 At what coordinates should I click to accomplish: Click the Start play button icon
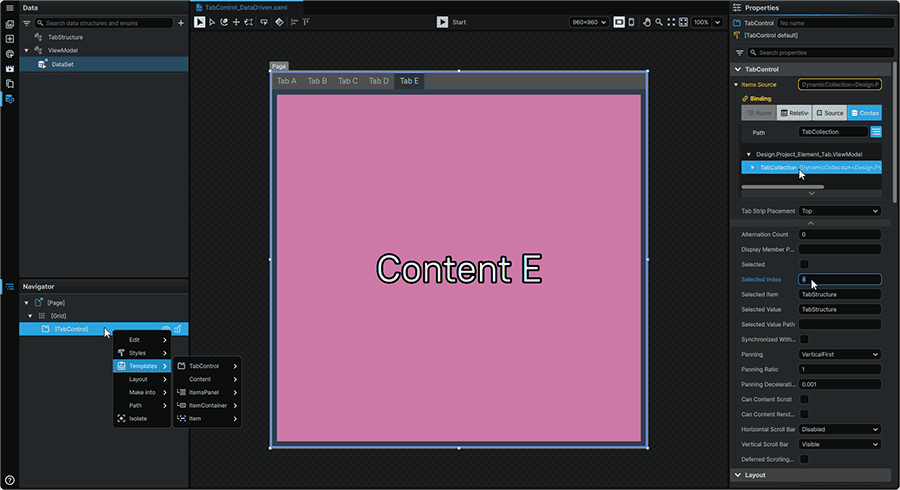pos(442,22)
